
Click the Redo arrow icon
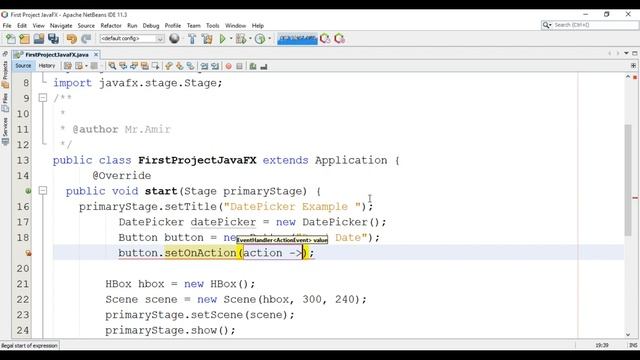(86, 39)
